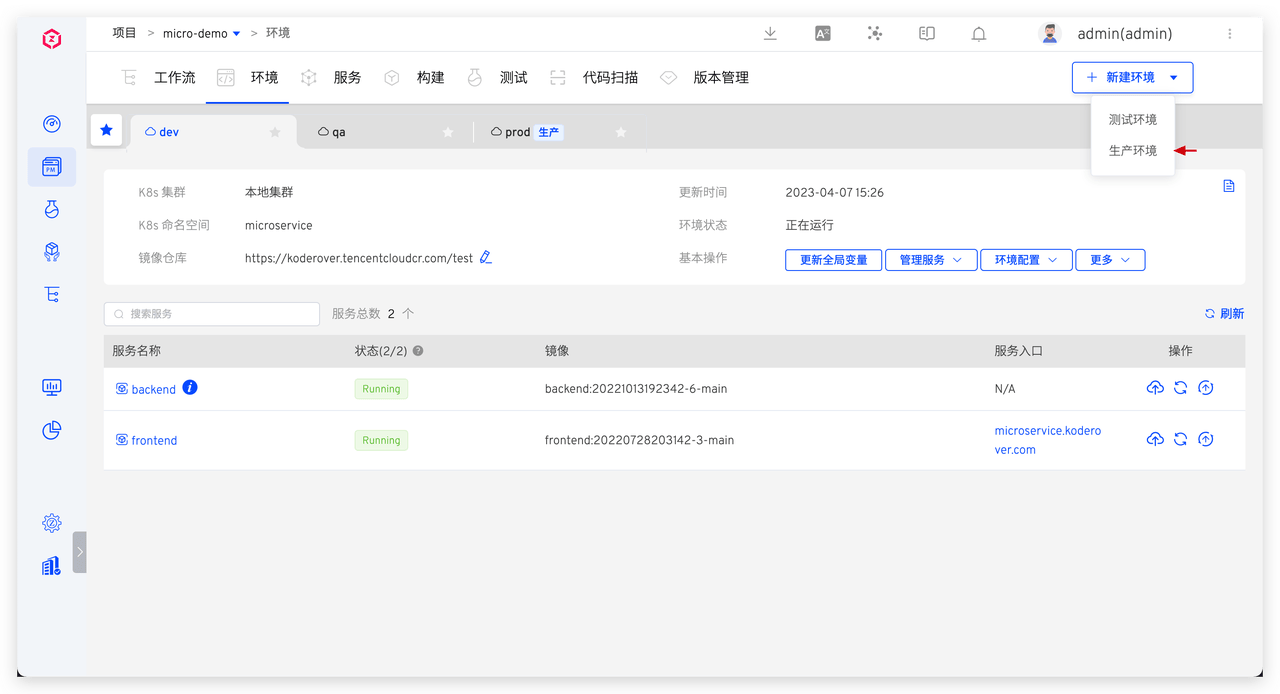Open the dashboard icon in left sidebar
Image resolution: width=1280 pixels, height=694 pixels.
[51, 124]
